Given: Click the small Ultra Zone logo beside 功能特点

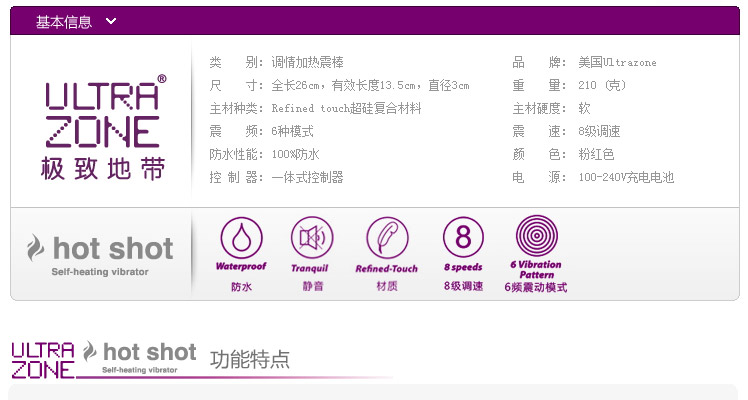Looking at the screenshot, I should (43, 360).
